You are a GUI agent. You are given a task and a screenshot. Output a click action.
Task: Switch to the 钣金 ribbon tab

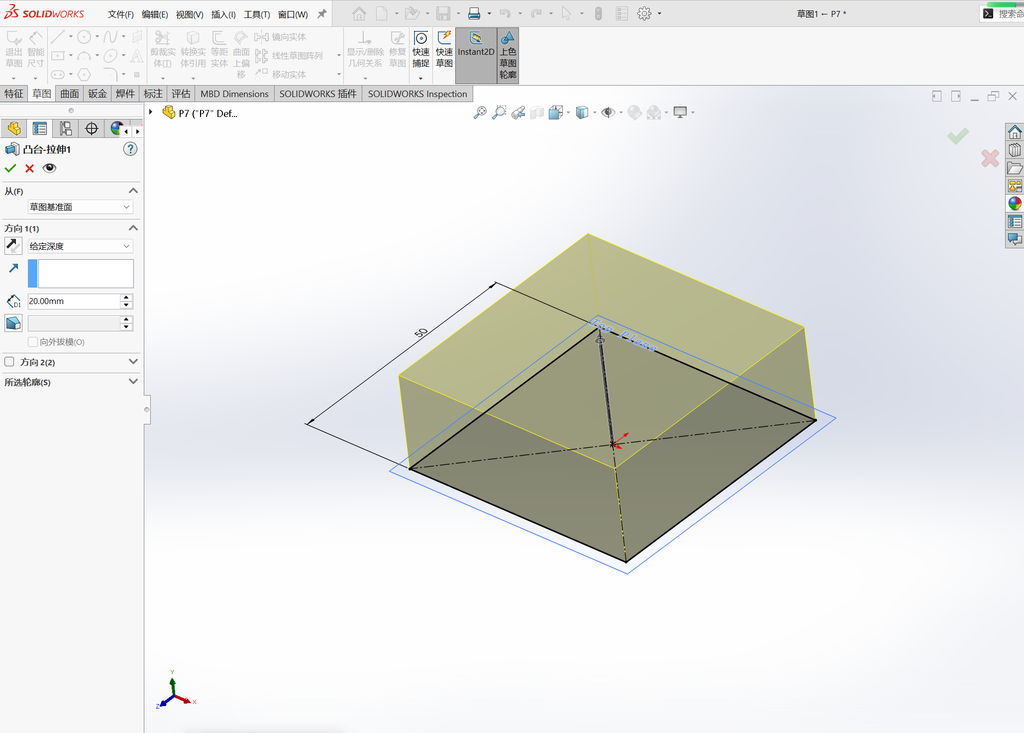coord(97,93)
